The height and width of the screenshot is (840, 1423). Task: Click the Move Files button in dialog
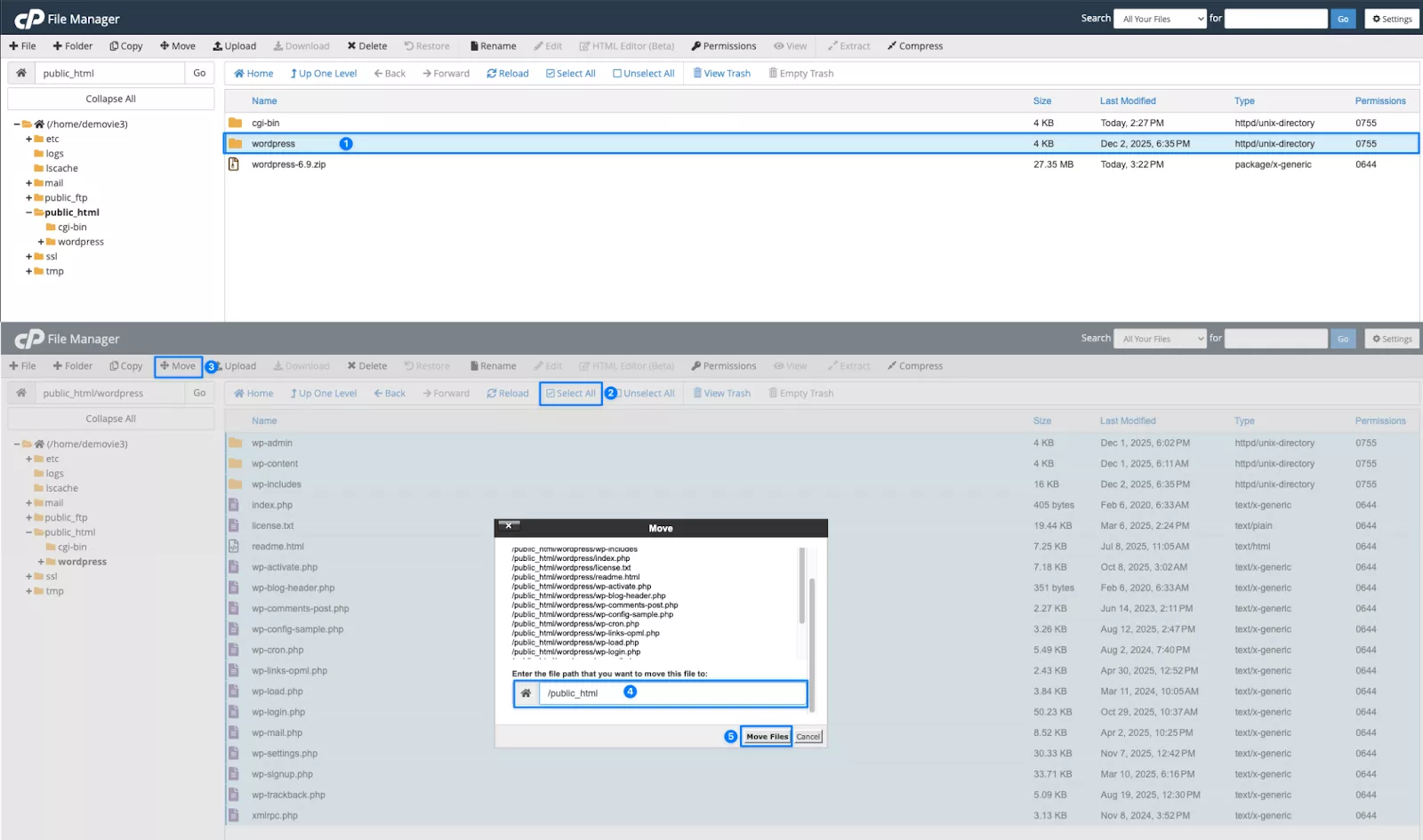pyautogui.click(x=767, y=737)
